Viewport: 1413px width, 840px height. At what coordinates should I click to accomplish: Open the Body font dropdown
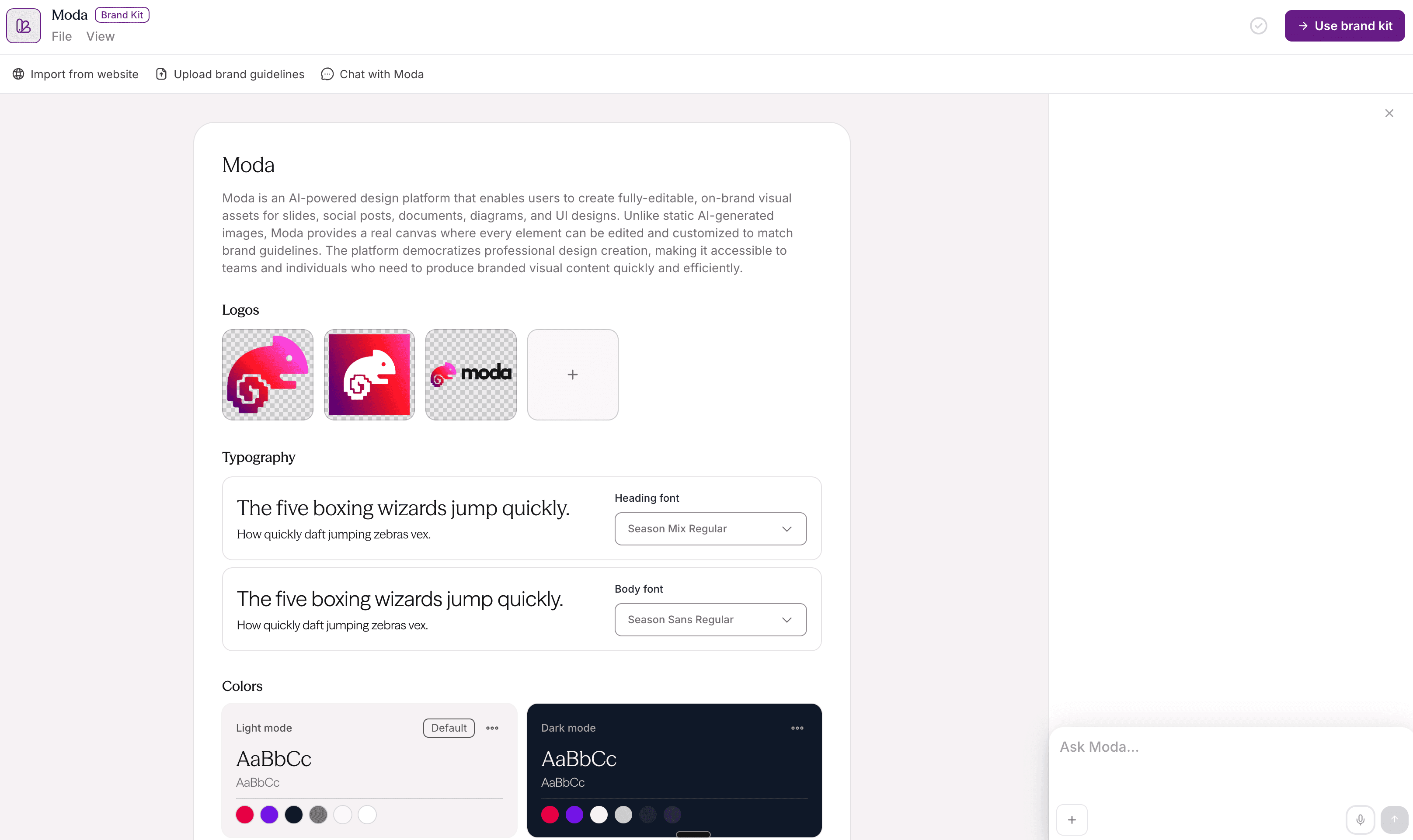710,620
